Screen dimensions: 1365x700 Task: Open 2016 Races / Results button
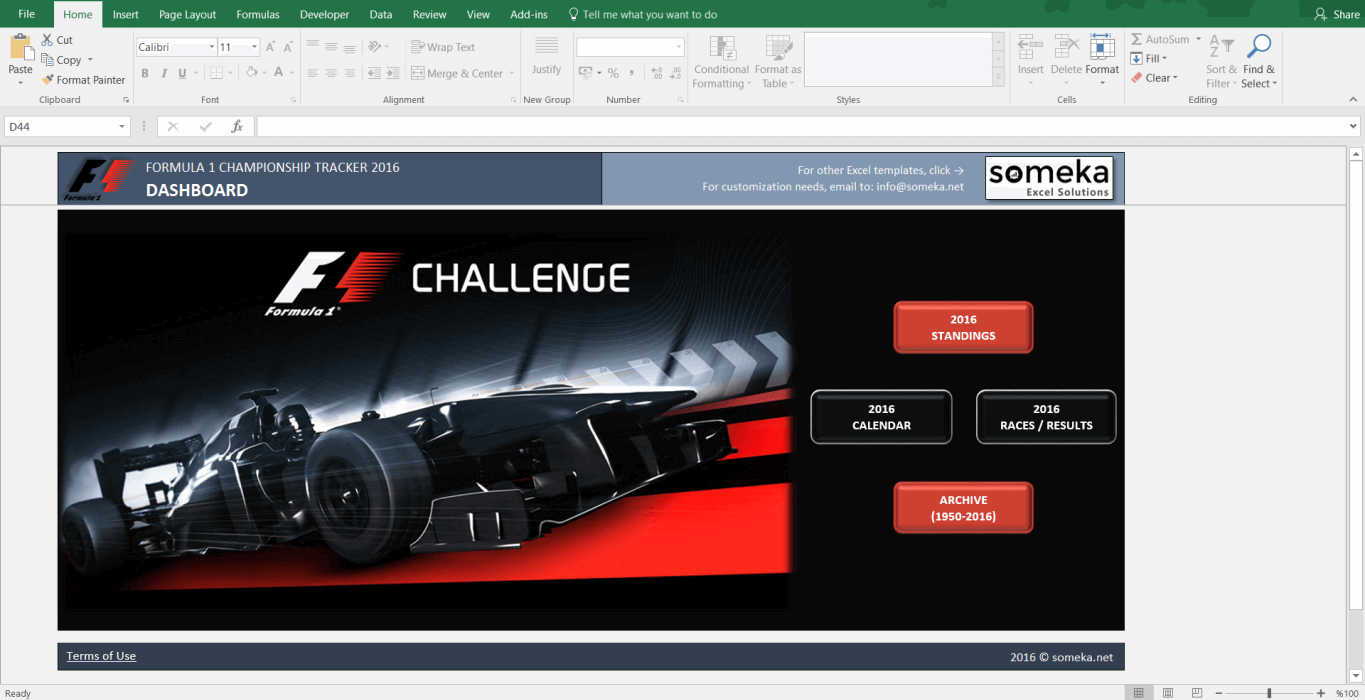[1046, 417]
